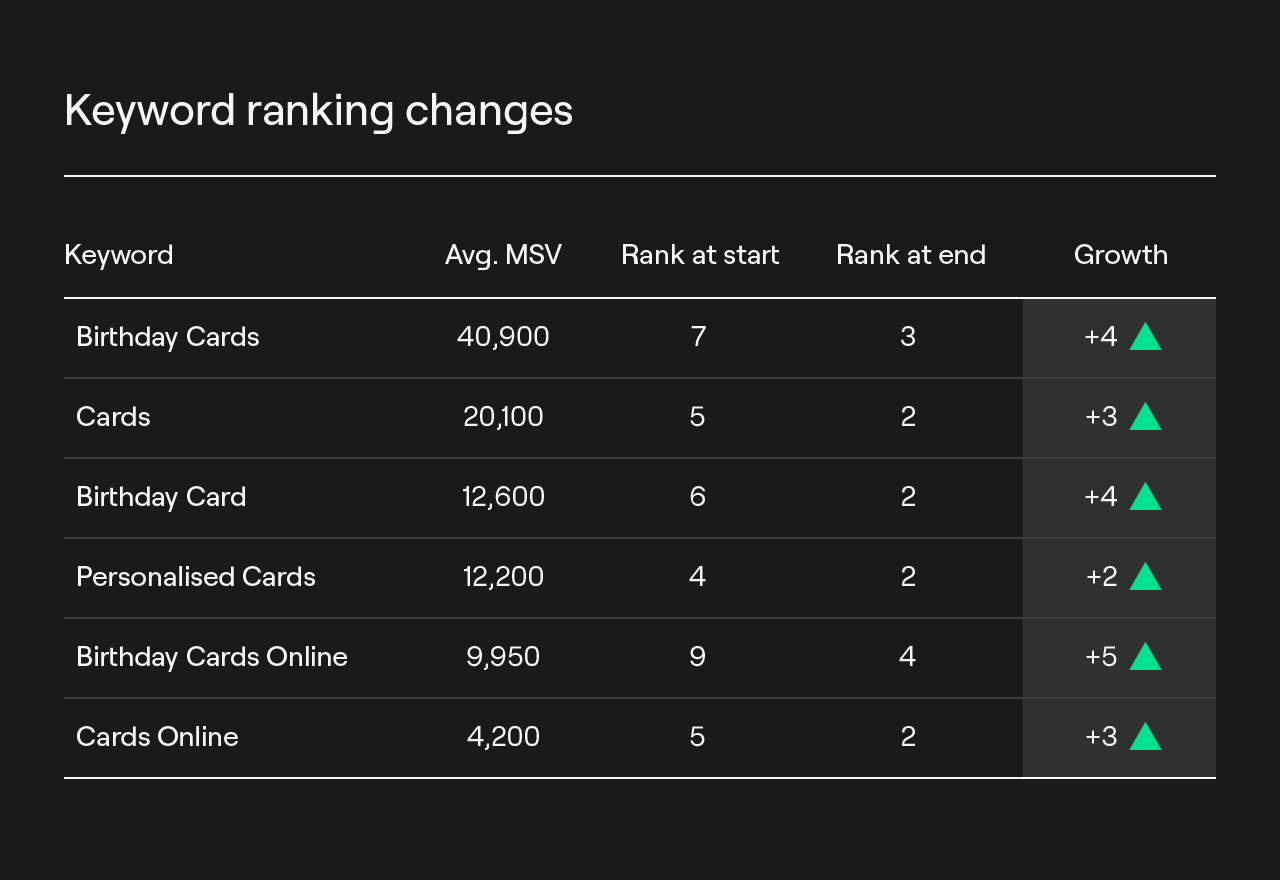Click the green arrow for Birthday Cards Online
The image size is (1280, 880).
pyautogui.click(x=1145, y=657)
